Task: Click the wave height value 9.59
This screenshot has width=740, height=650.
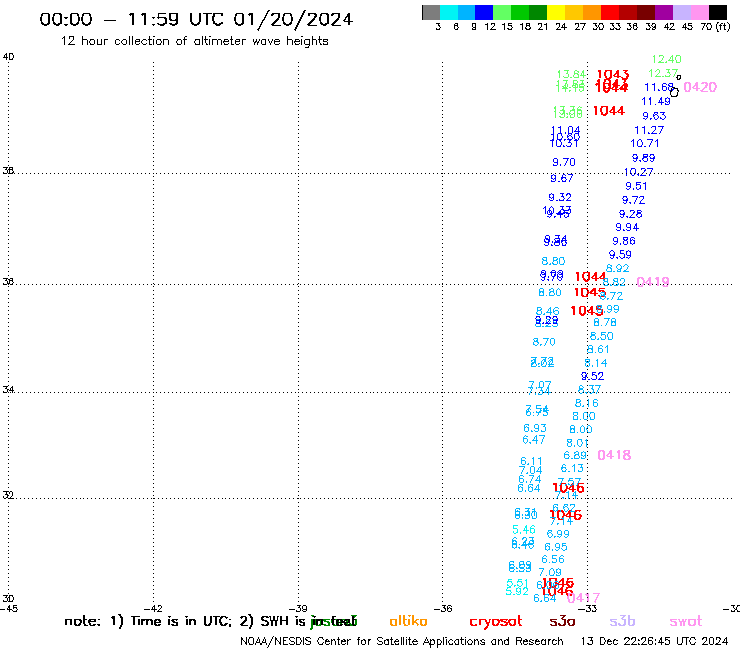Action: tap(620, 255)
